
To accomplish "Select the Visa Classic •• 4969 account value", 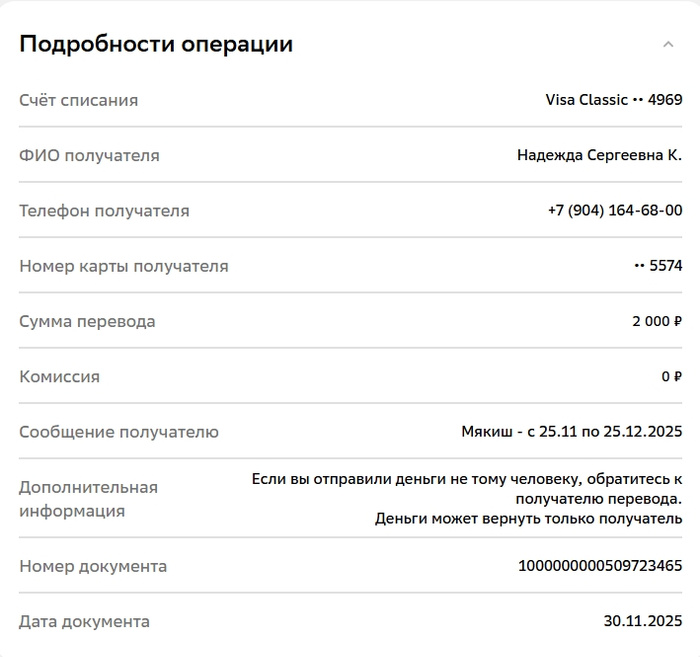I will click(613, 100).
